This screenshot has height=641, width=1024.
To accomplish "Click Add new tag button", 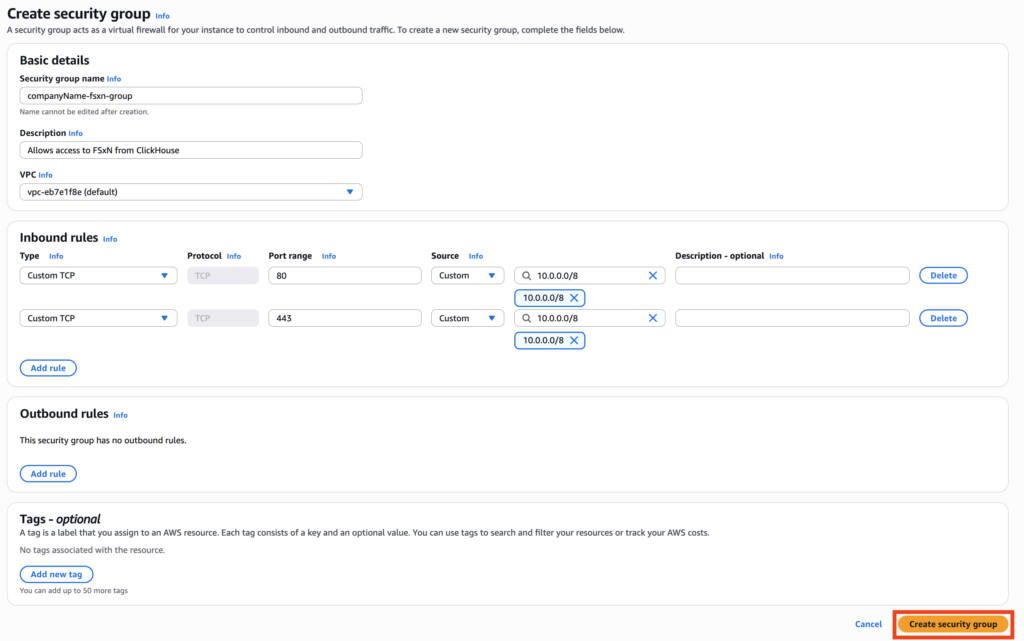I will click(x=56, y=574).
